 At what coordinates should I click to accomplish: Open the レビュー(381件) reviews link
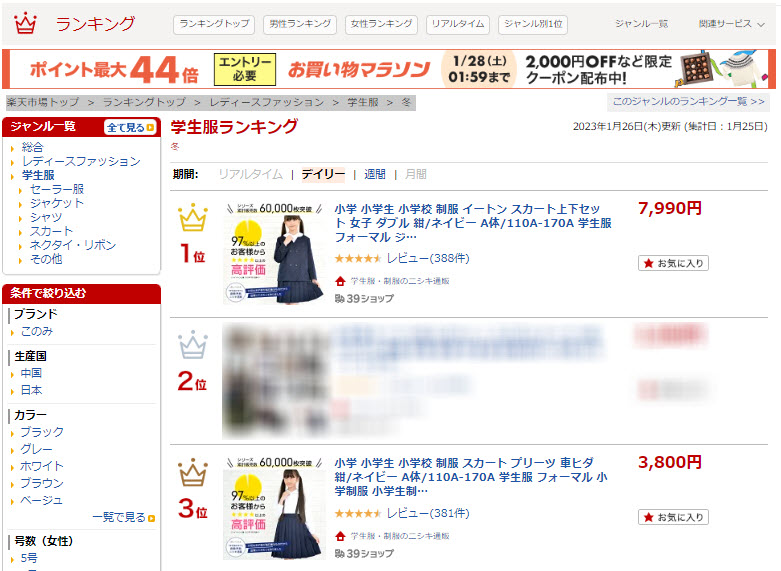coord(428,513)
